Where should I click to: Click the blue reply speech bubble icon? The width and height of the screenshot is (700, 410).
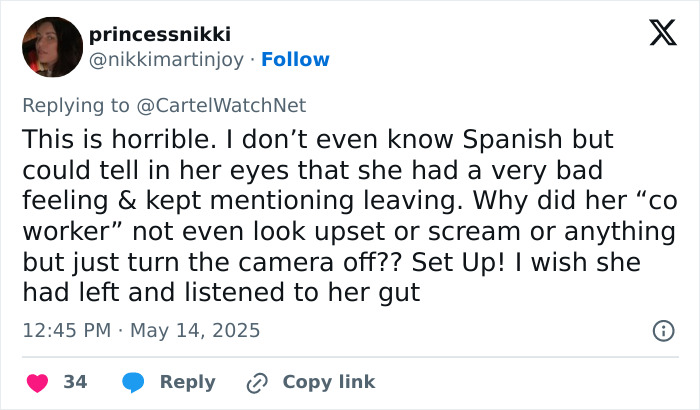(134, 382)
